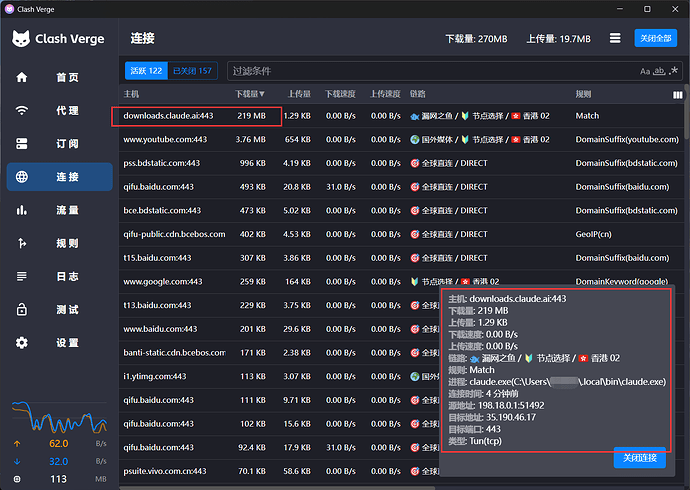Toggle match whole word (ab) filter
690x490 pixels.
(659, 71)
